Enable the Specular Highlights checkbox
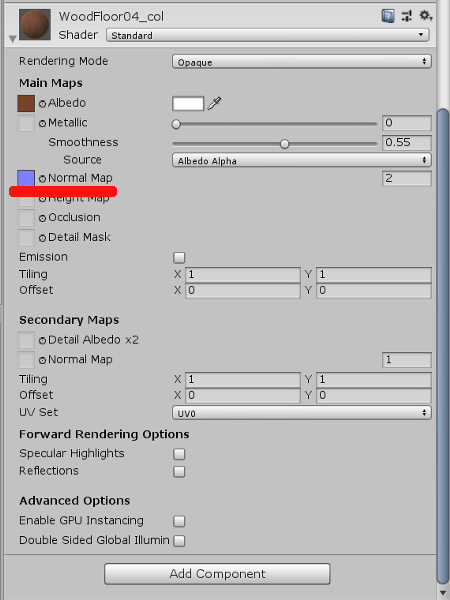This screenshot has height=600, width=450. click(179, 454)
